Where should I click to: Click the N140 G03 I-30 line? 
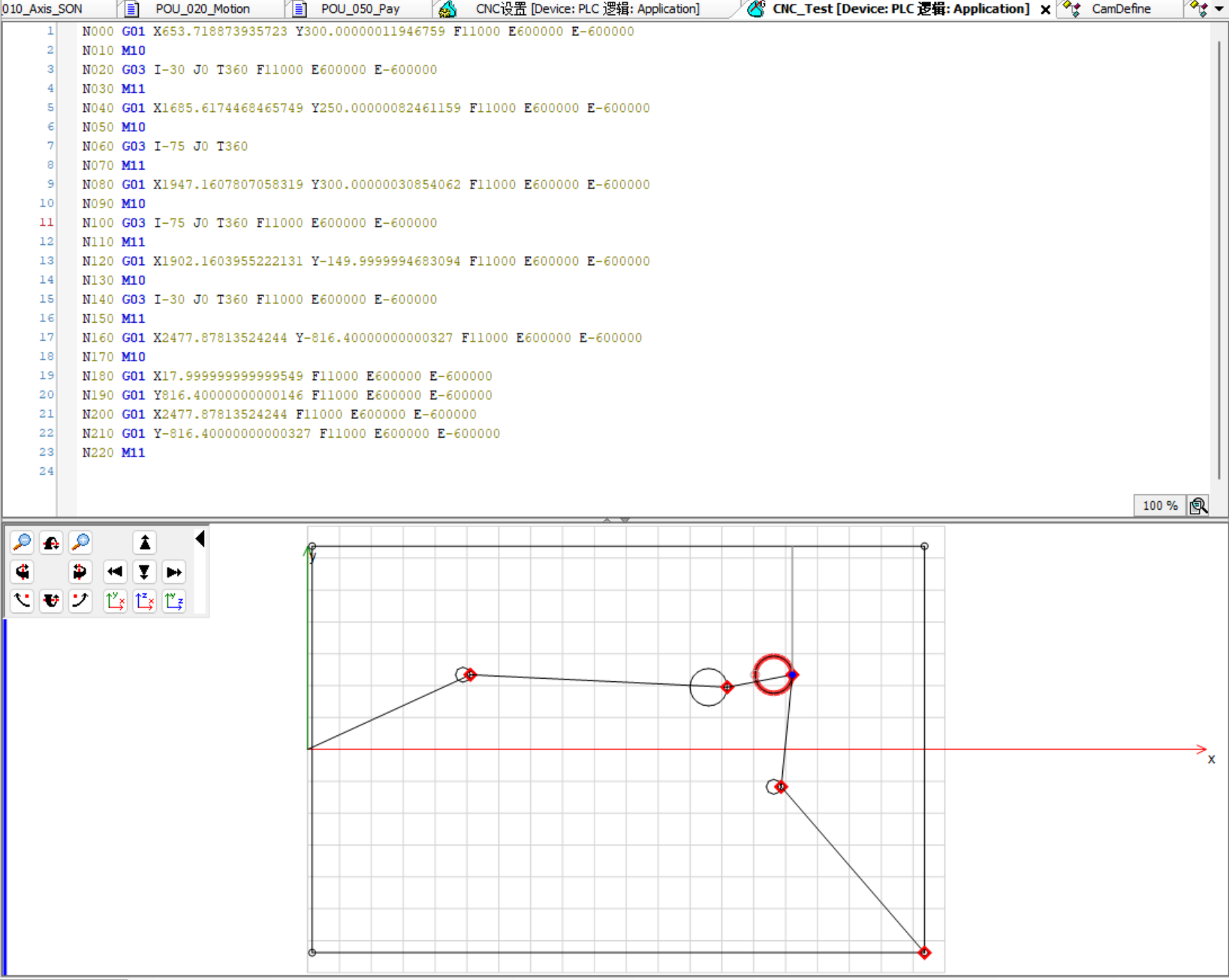259,300
